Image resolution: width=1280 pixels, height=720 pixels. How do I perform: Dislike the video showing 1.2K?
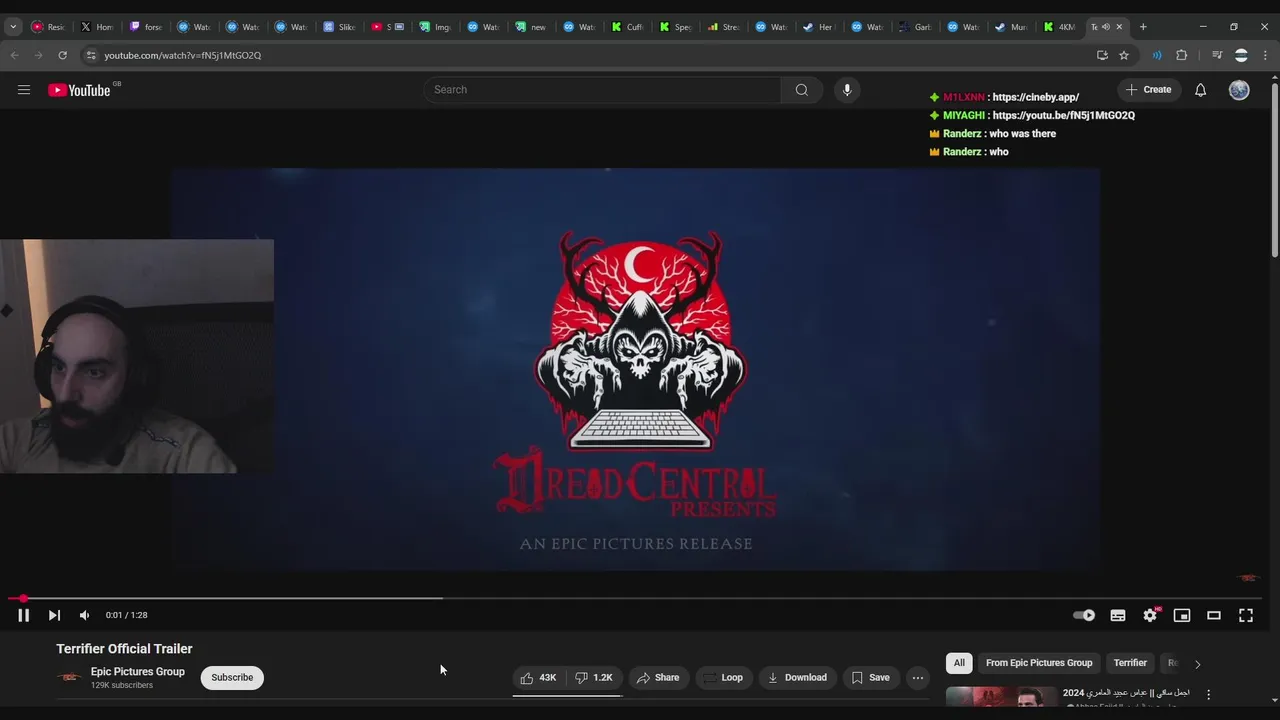[x=594, y=677]
